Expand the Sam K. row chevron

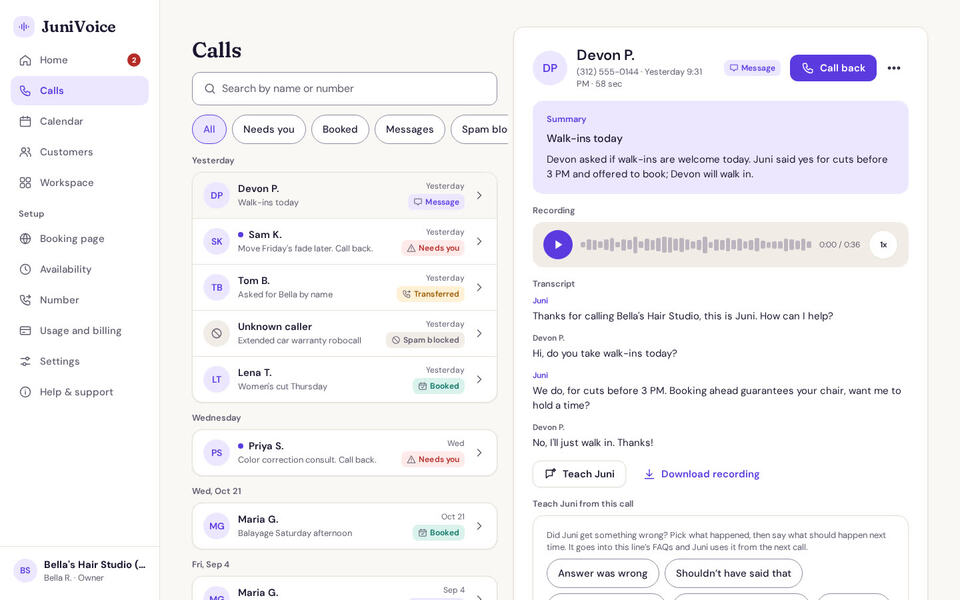[479, 241]
